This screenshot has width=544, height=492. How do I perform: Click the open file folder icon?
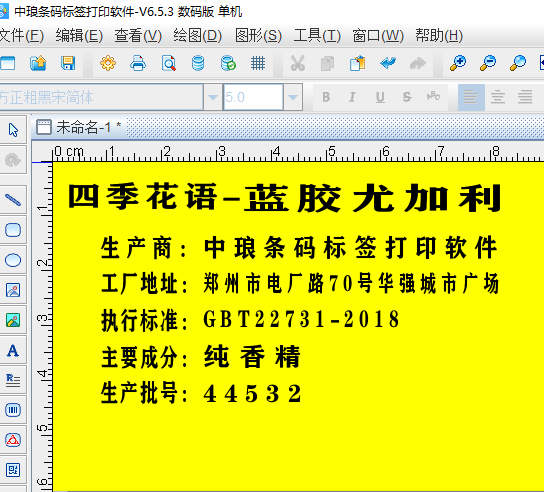[38, 63]
